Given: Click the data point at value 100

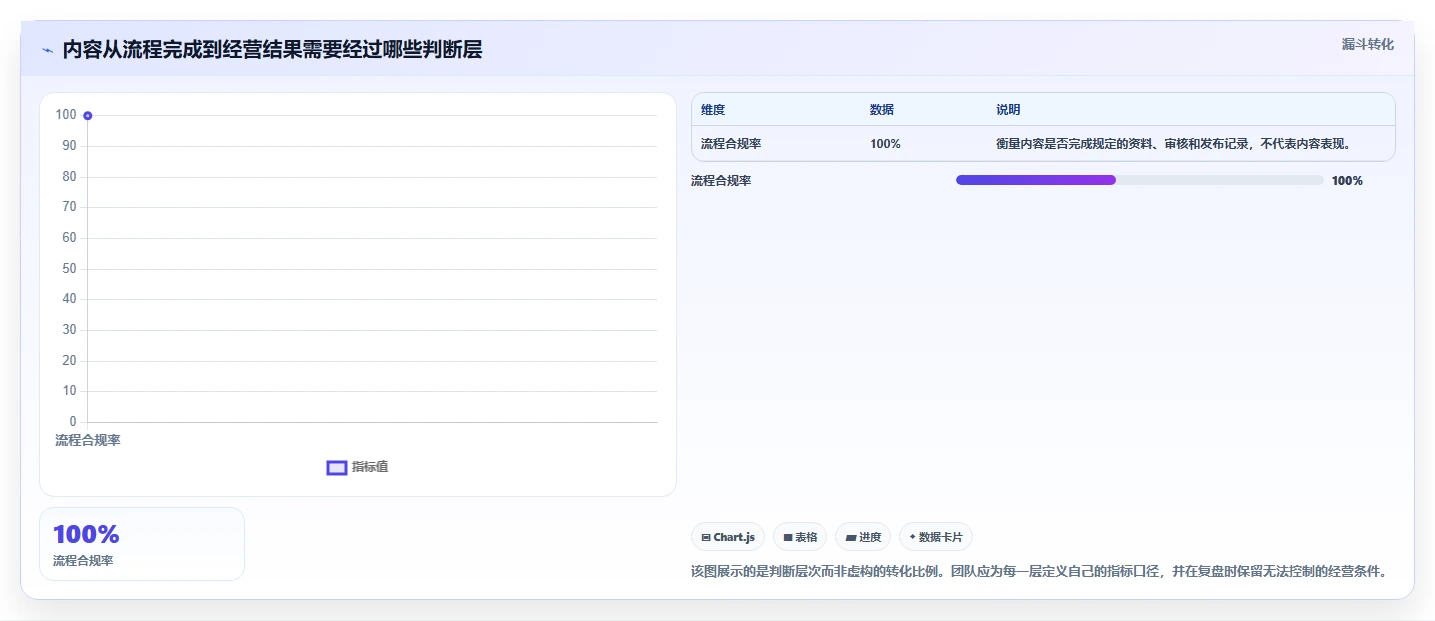Looking at the screenshot, I should pos(88,116).
